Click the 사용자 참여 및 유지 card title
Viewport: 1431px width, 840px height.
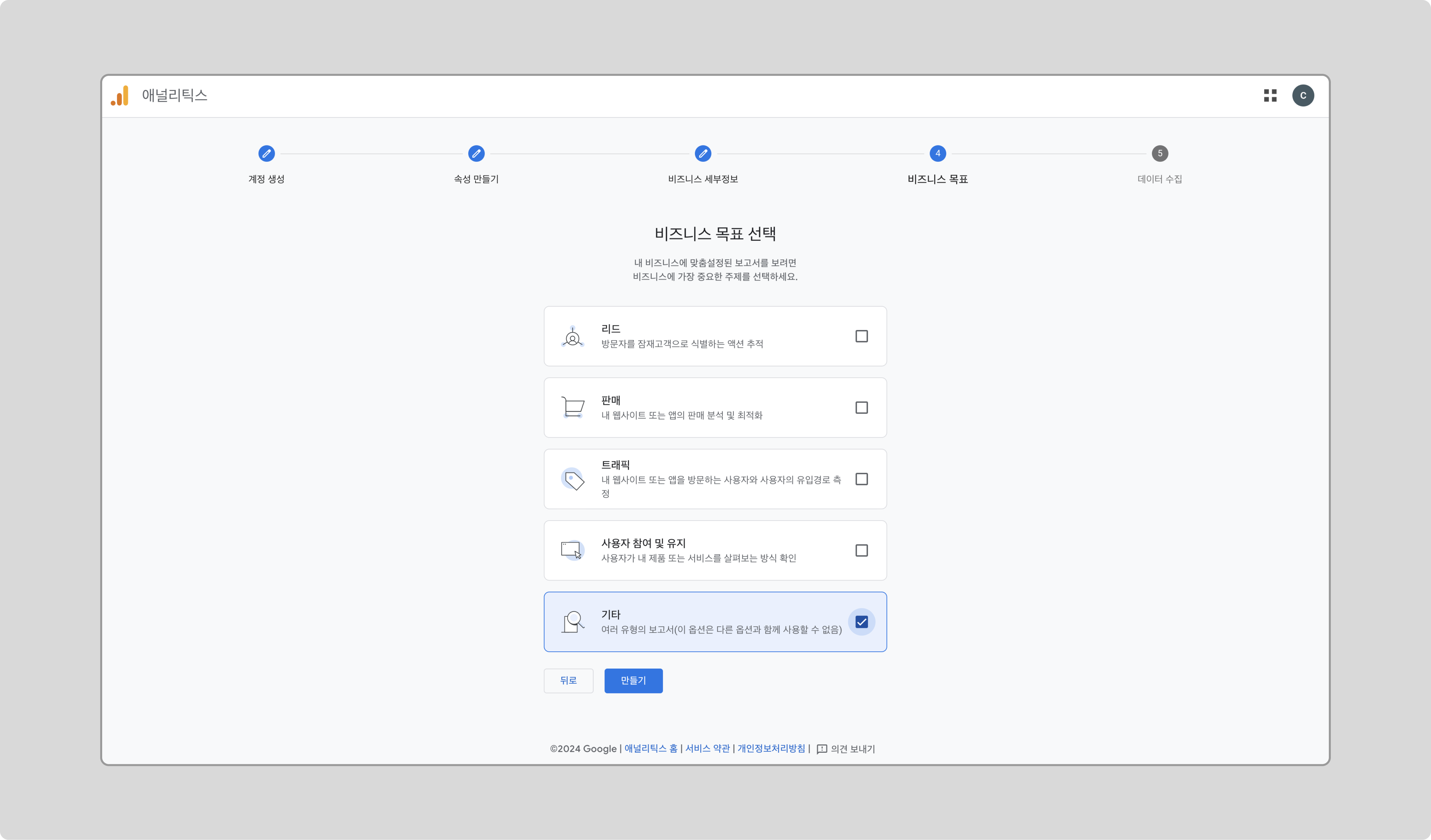click(x=643, y=543)
